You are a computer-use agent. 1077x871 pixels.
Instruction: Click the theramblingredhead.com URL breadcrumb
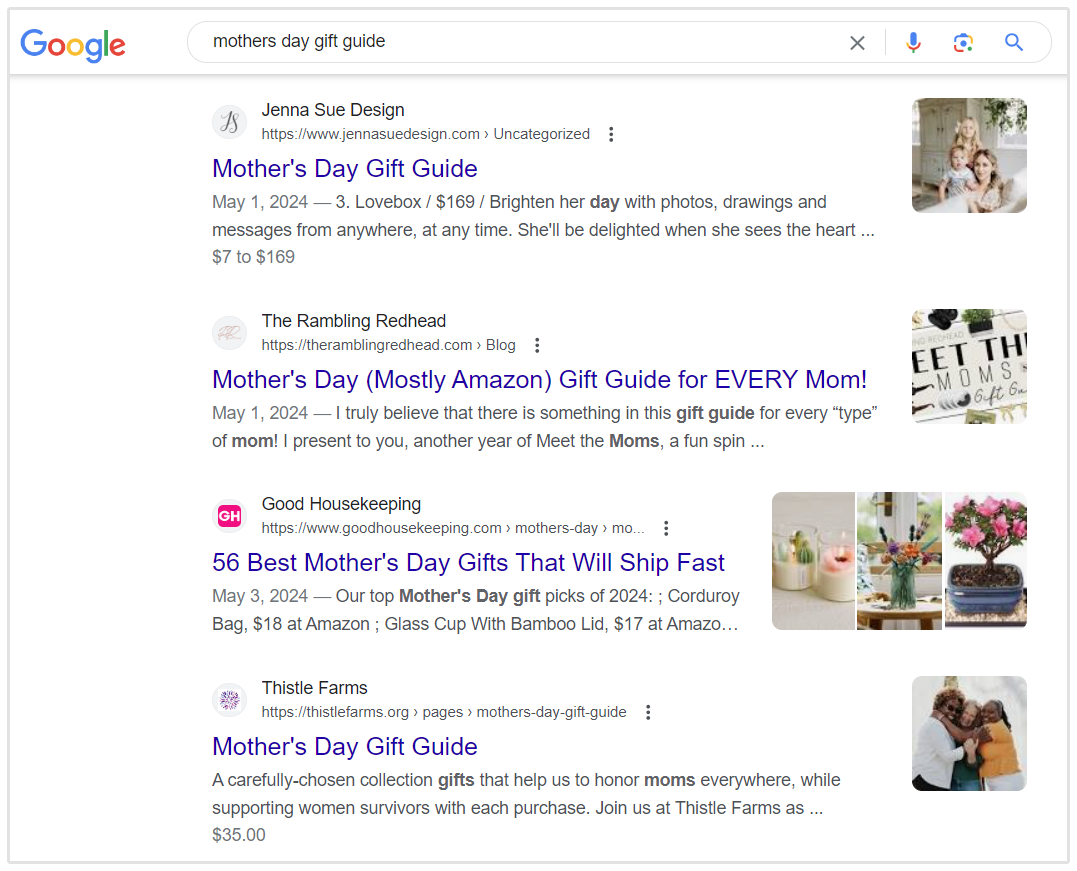click(388, 345)
